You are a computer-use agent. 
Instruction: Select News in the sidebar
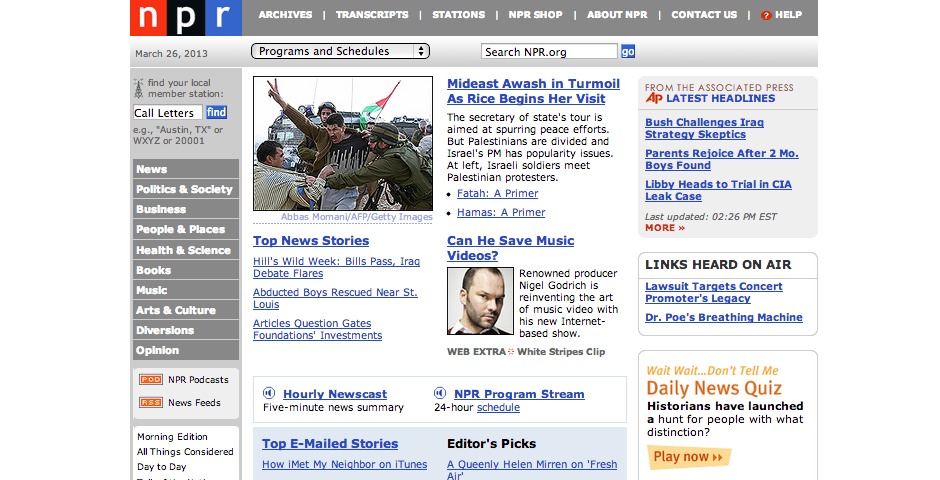point(186,169)
